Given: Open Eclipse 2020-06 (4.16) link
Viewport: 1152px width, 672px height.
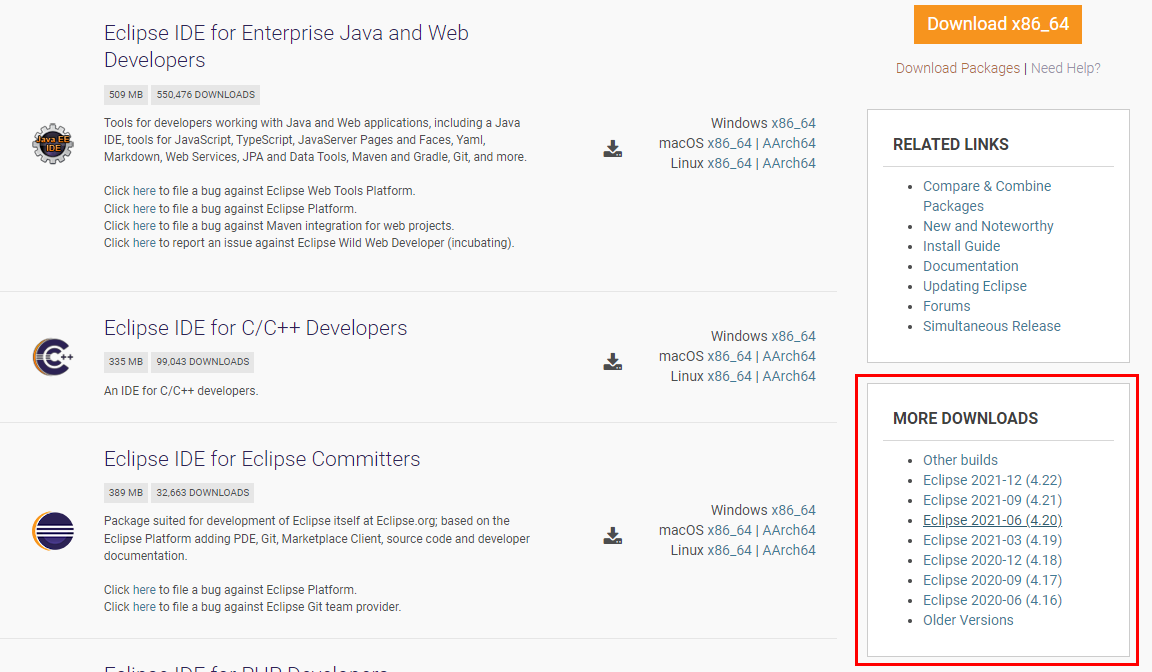Looking at the screenshot, I should (993, 600).
